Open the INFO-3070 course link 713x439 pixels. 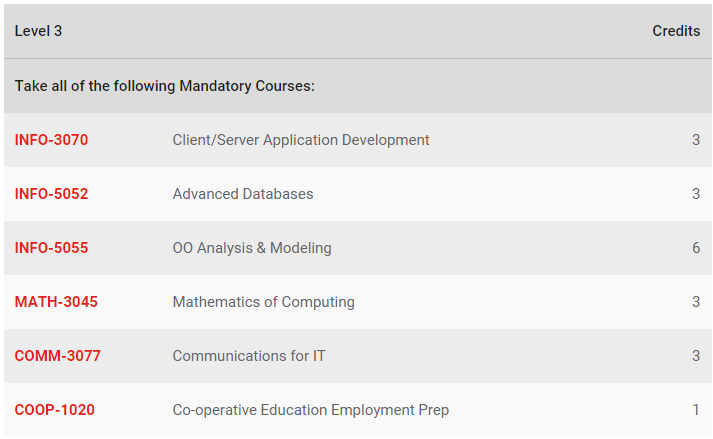[x=51, y=140]
